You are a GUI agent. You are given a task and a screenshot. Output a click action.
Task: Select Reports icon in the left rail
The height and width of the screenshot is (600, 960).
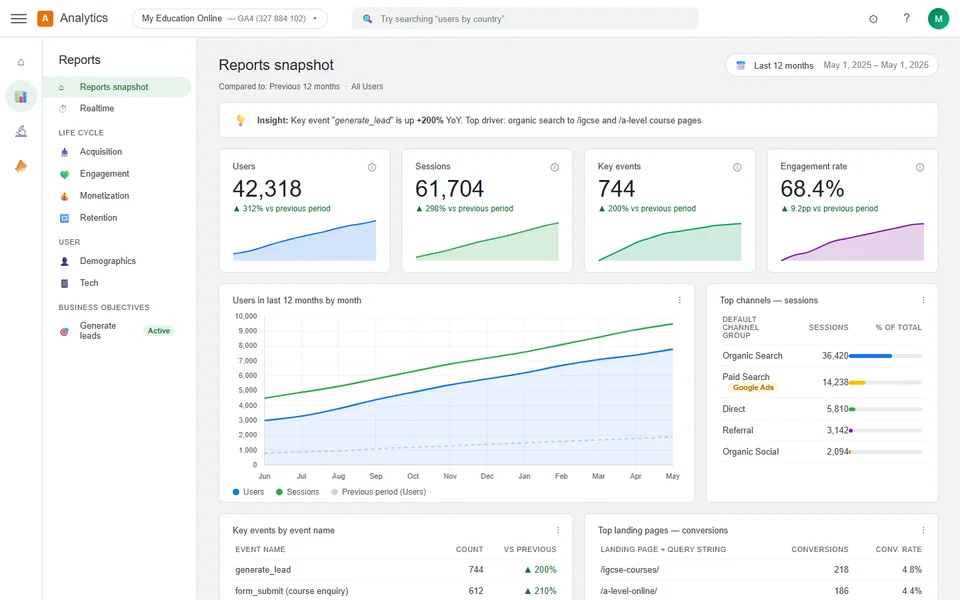(x=21, y=96)
